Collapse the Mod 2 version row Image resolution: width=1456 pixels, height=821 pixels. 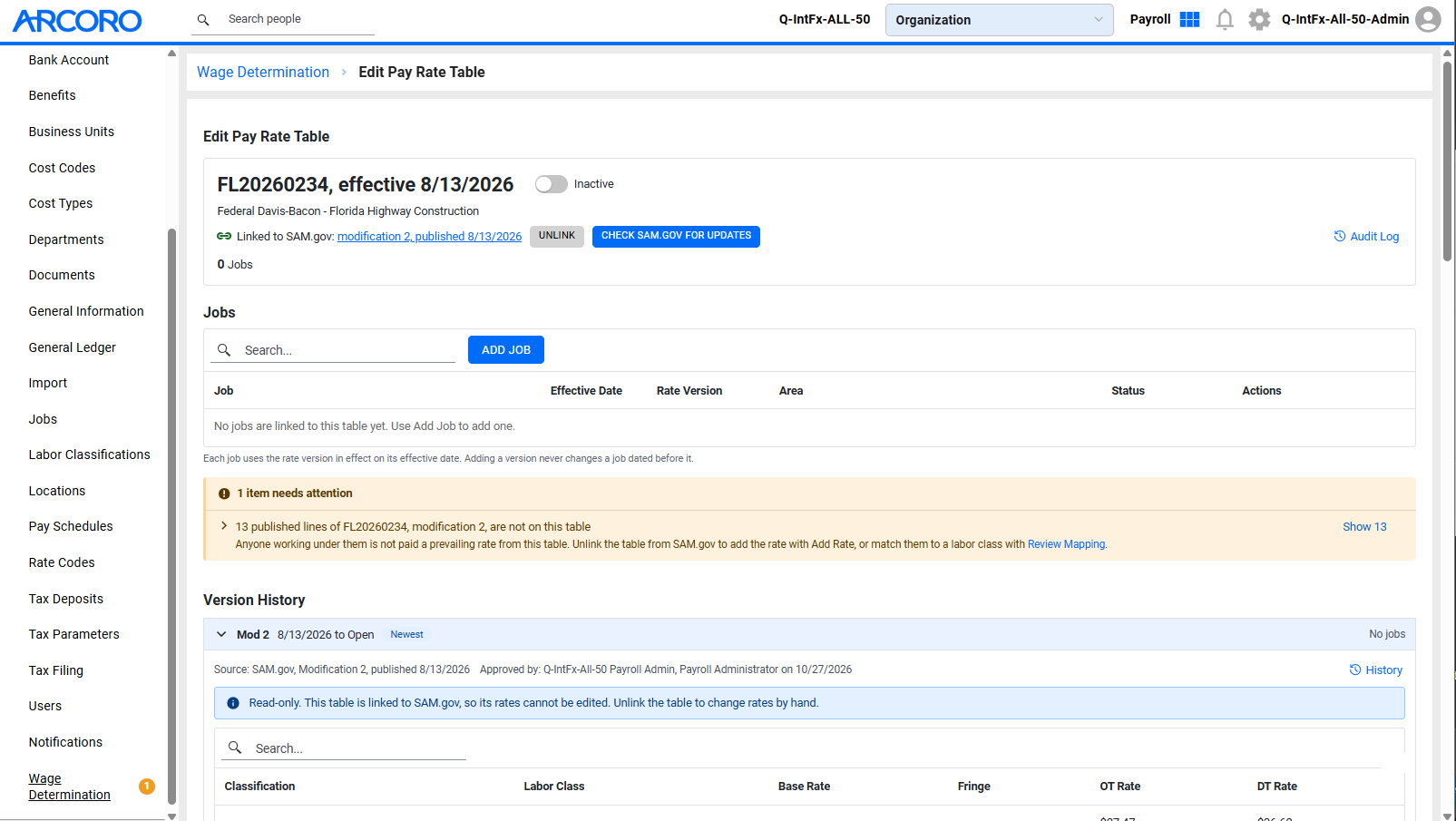coord(221,634)
